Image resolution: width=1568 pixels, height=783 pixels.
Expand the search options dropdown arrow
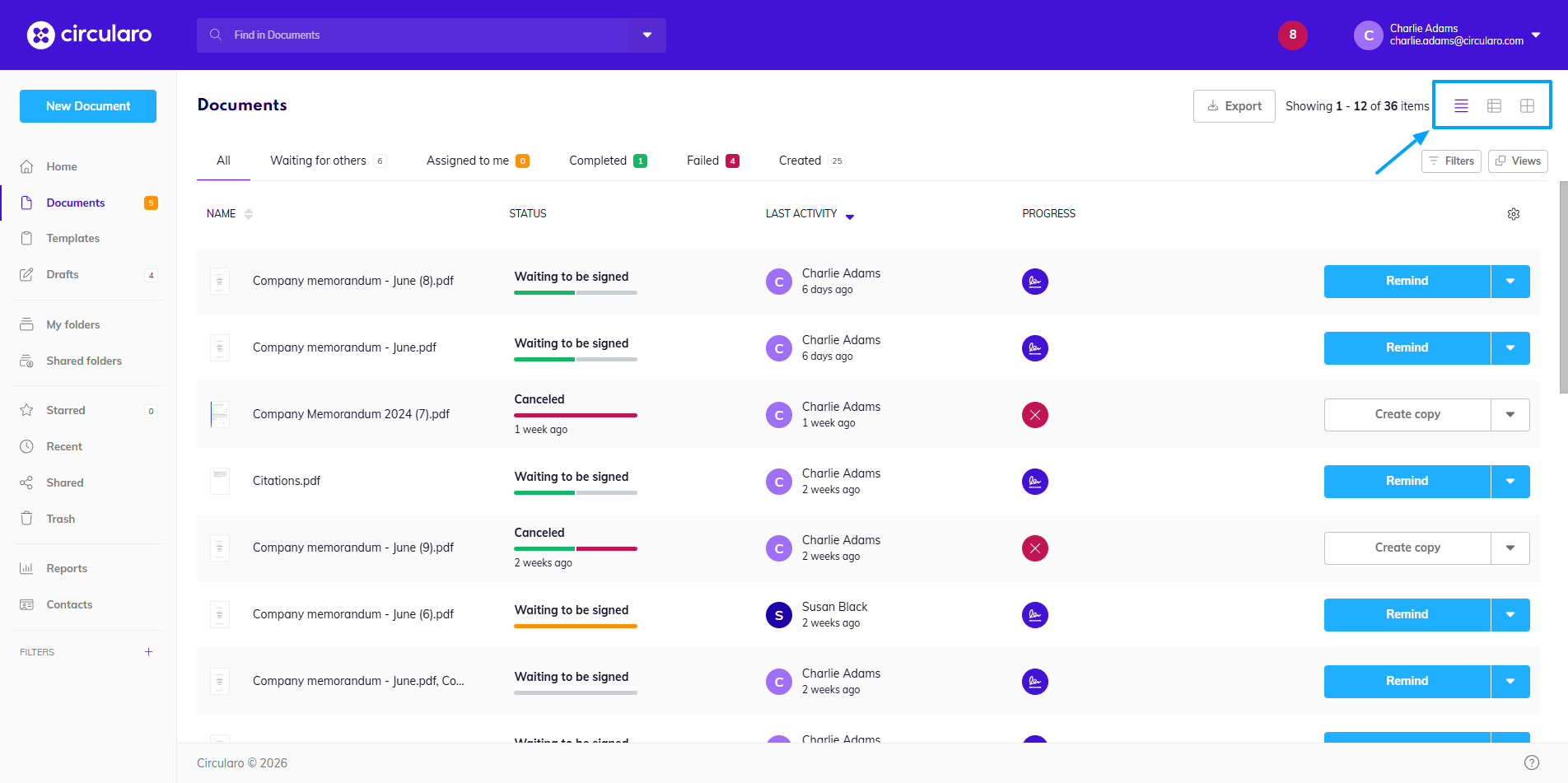647,35
